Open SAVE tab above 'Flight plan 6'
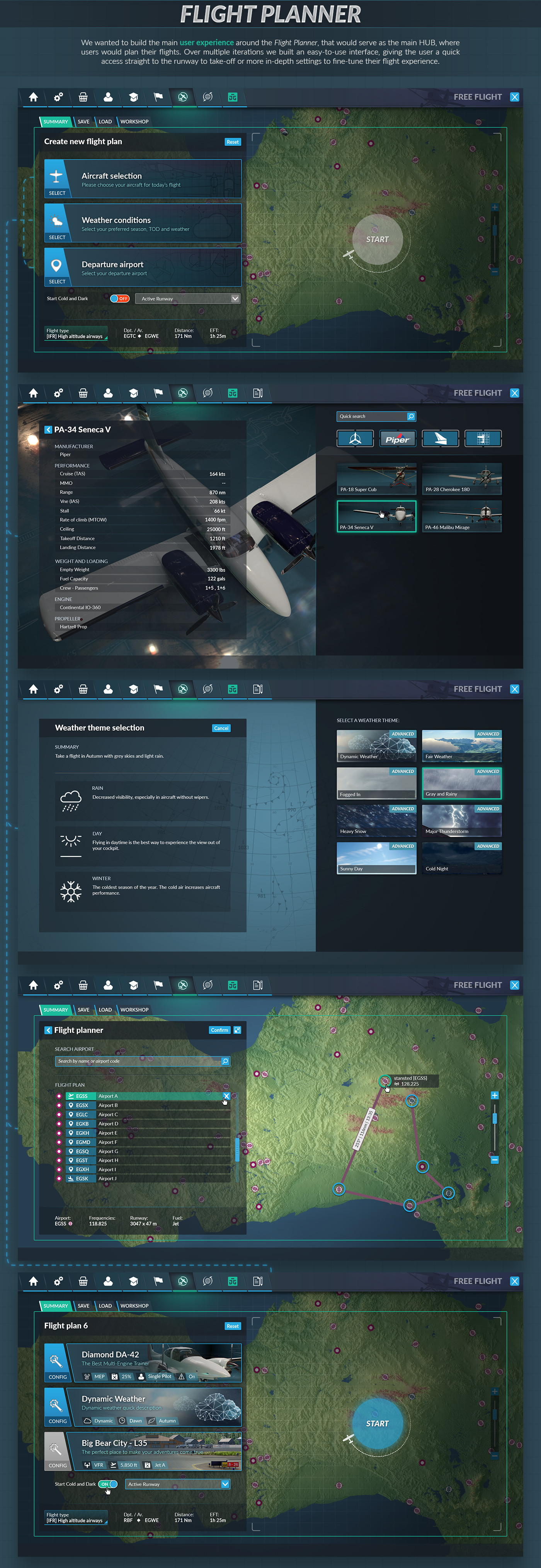The image size is (541, 1568). (83, 1306)
